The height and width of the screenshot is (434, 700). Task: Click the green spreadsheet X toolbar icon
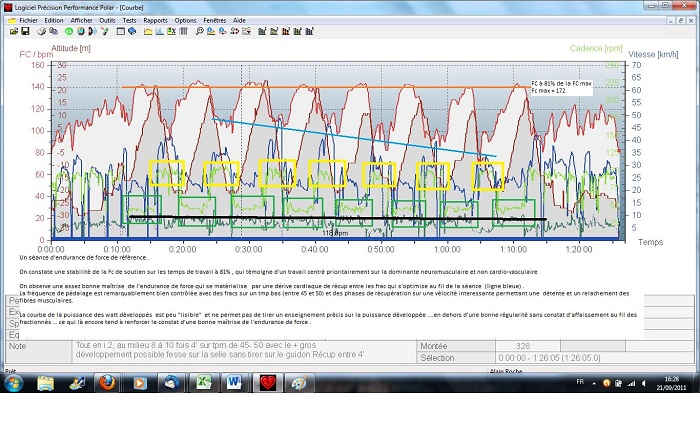[171, 31]
